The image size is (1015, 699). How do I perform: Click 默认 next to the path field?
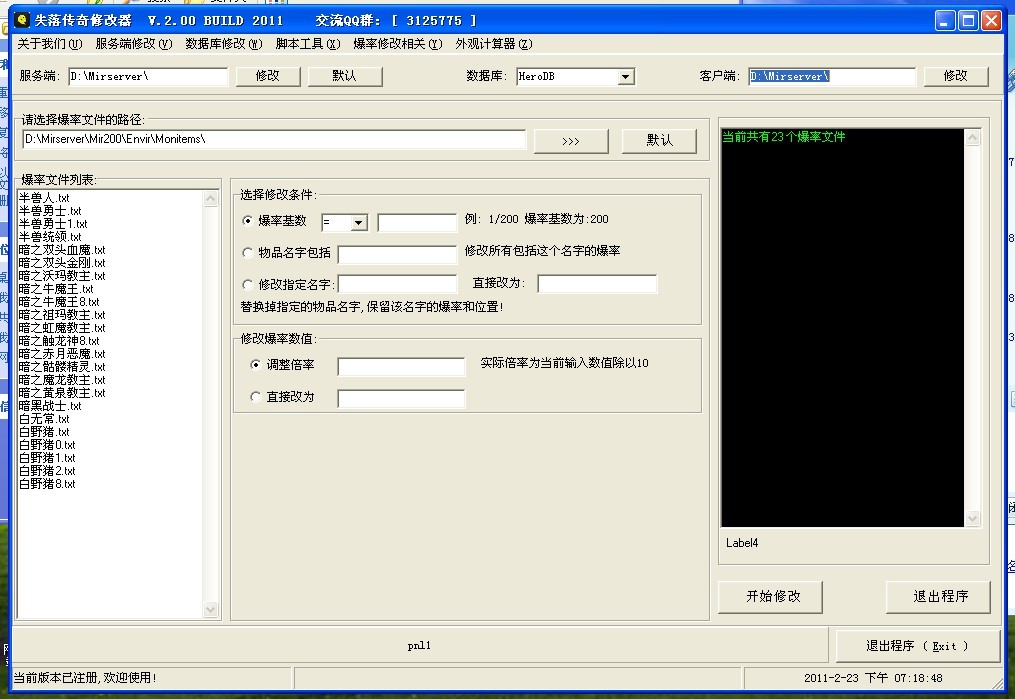(x=660, y=140)
